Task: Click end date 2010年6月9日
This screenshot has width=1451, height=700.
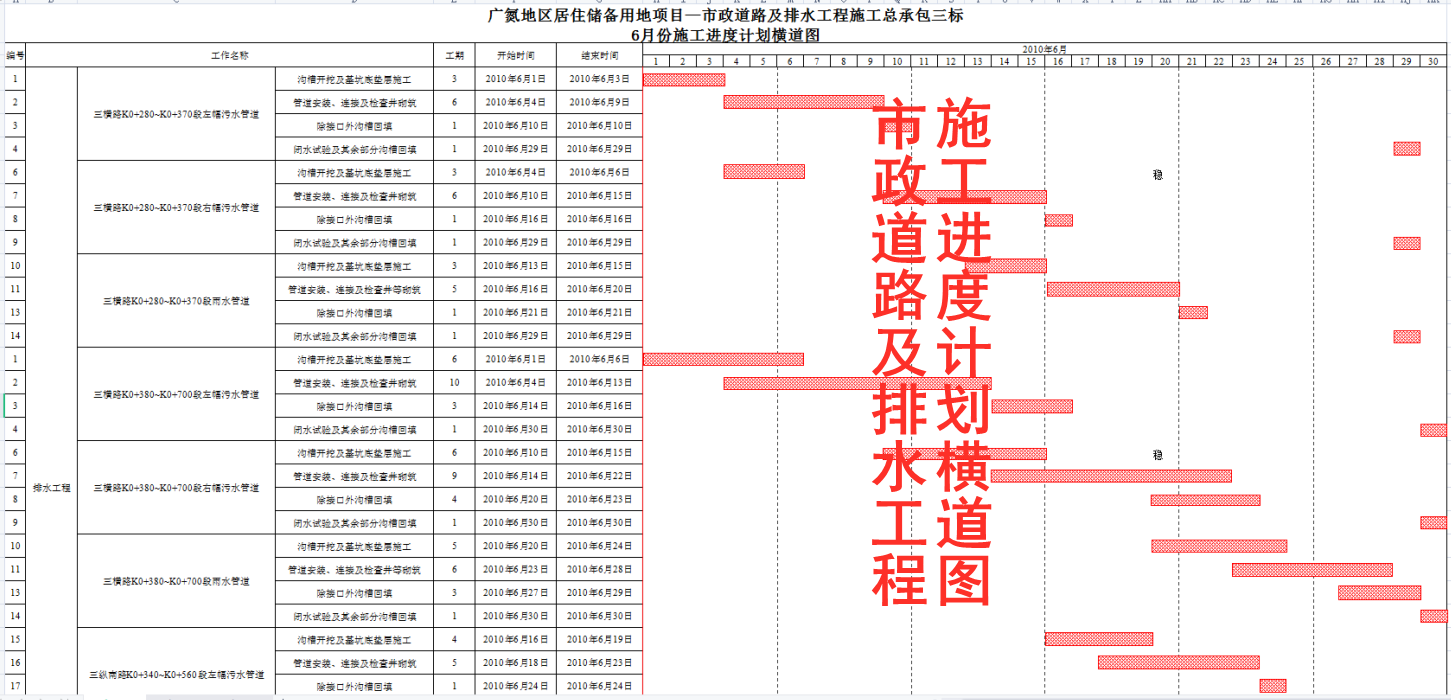Action: point(600,102)
